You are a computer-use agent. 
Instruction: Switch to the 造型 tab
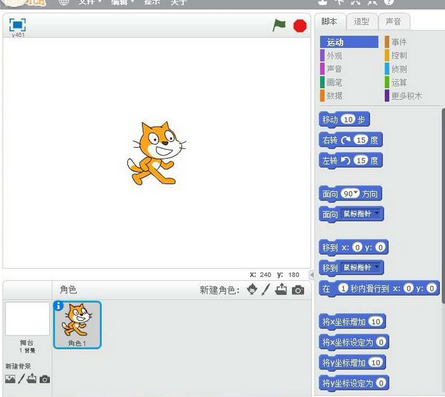362,22
